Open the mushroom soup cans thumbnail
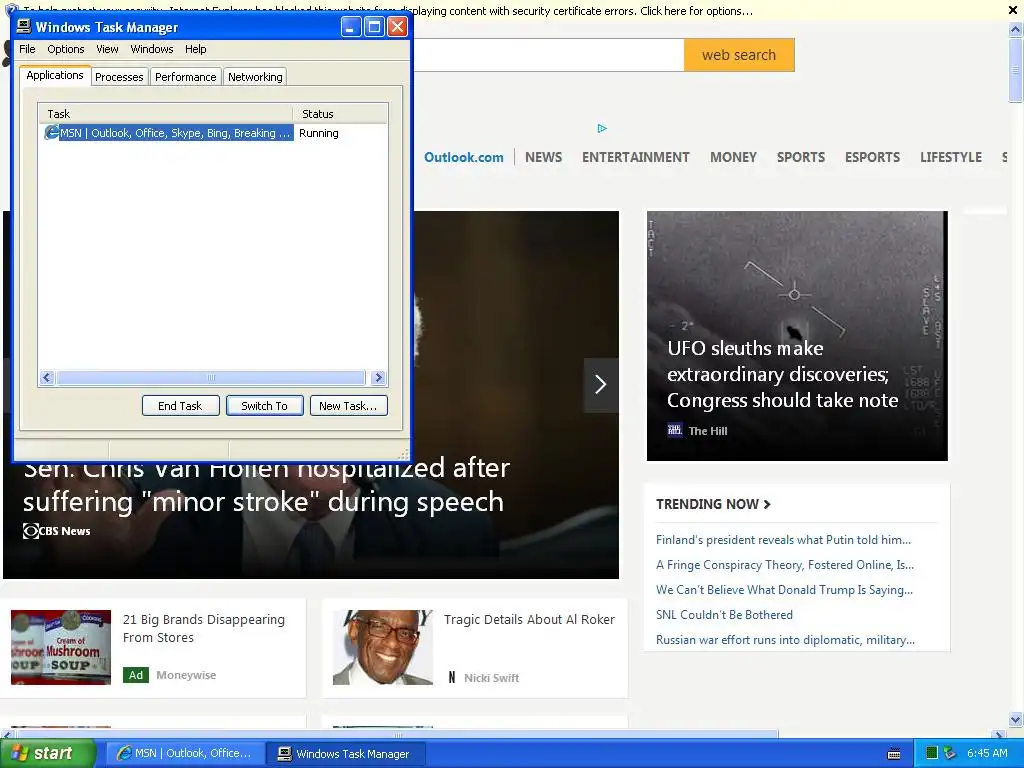 coord(61,647)
